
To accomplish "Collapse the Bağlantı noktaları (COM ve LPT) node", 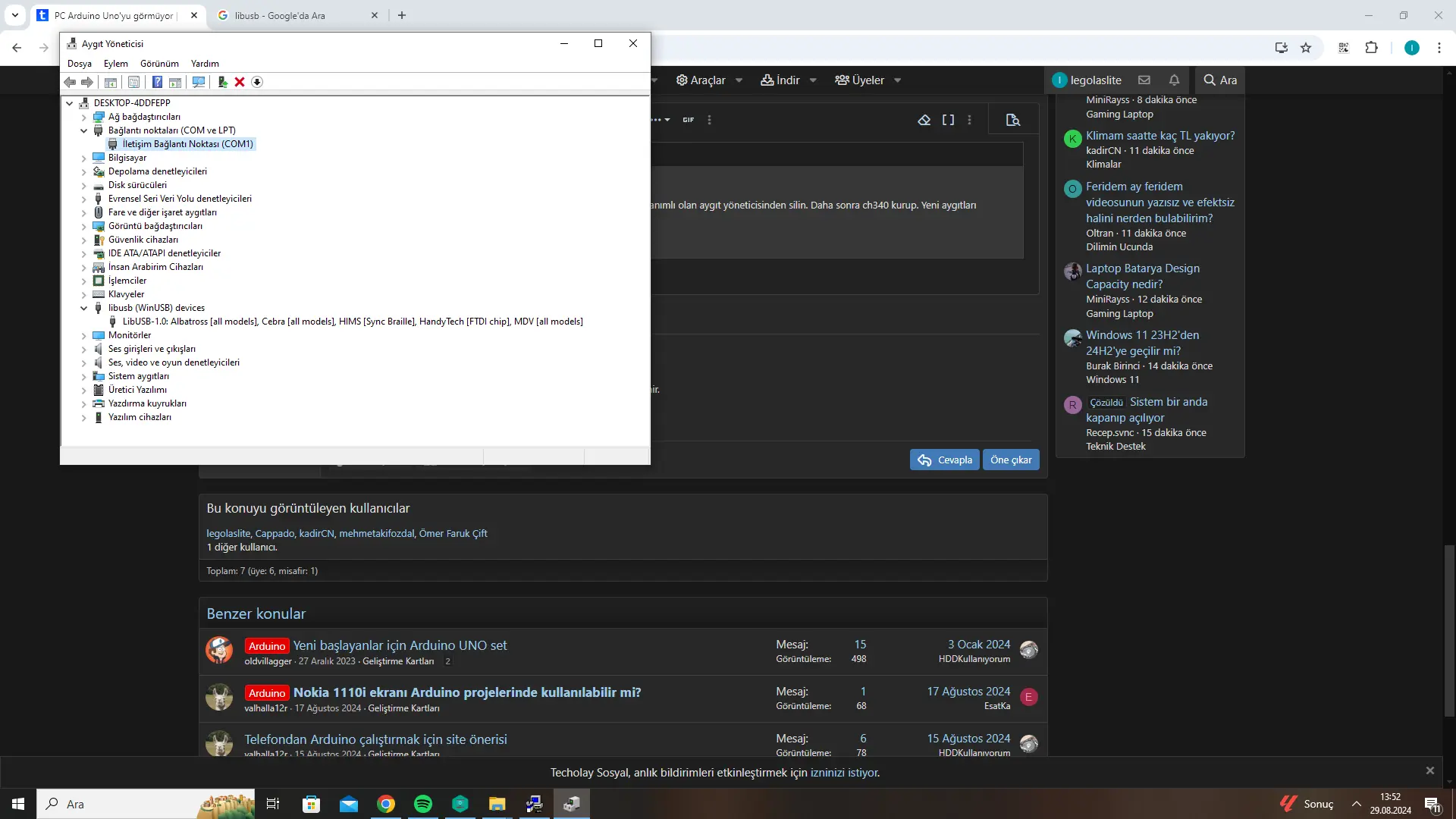I will (84, 130).
